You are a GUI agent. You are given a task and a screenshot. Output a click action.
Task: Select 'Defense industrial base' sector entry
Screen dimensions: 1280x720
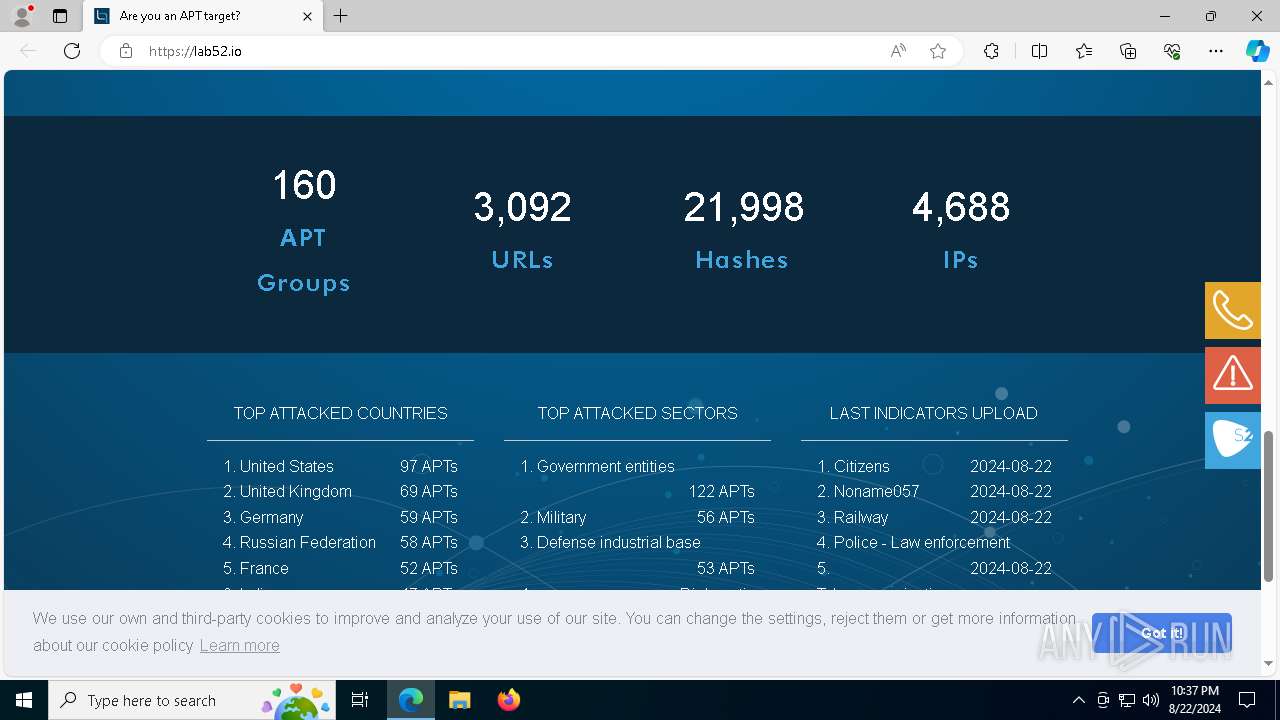(x=618, y=542)
